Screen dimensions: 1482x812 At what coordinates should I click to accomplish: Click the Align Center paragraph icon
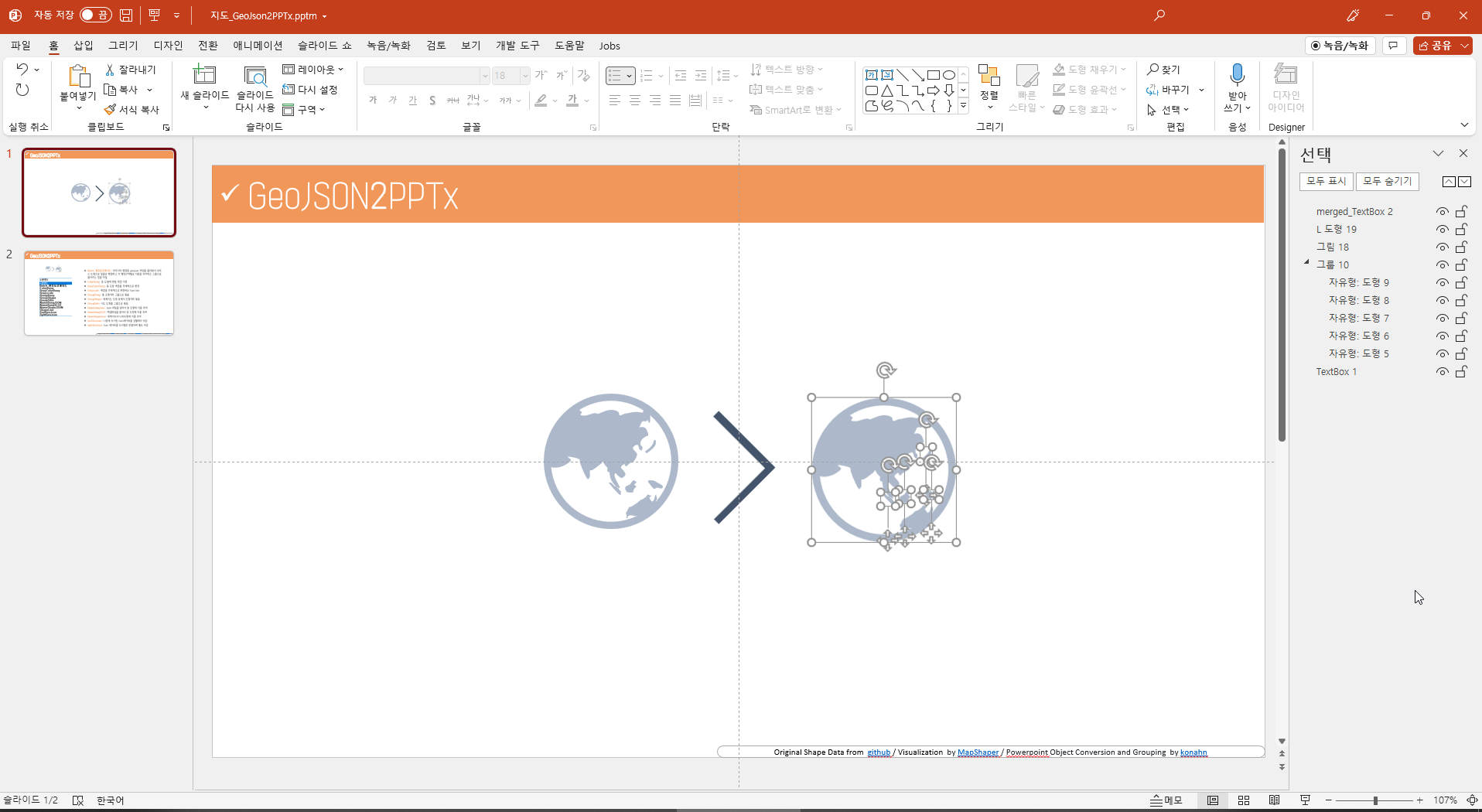click(635, 101)
